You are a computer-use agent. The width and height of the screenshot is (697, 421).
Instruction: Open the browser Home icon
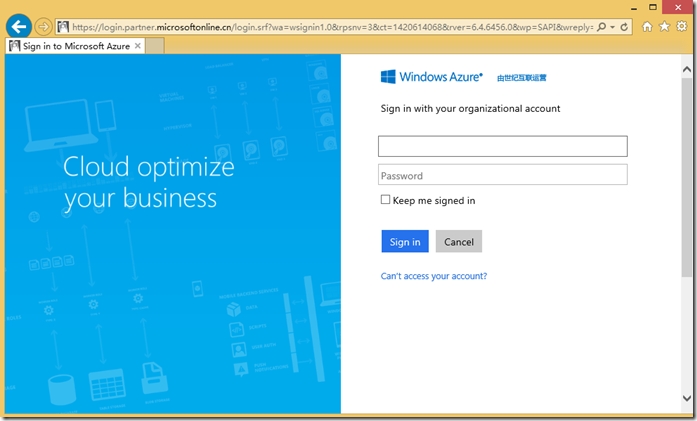coord(647,27)
